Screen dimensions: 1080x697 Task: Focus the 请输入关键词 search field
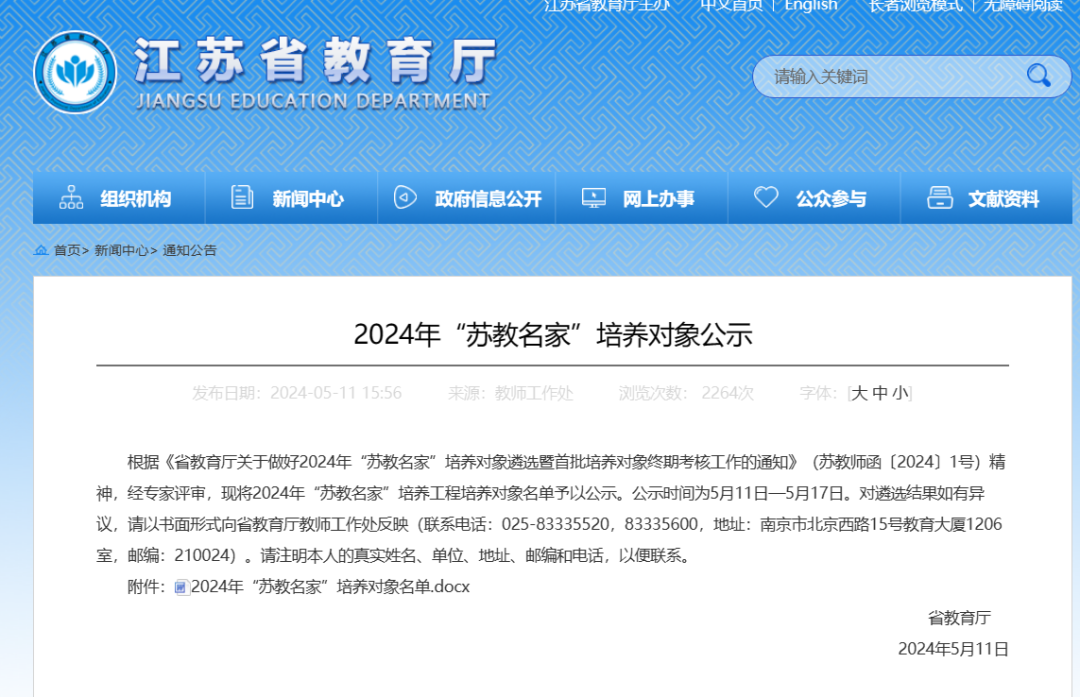pos(895,76)
